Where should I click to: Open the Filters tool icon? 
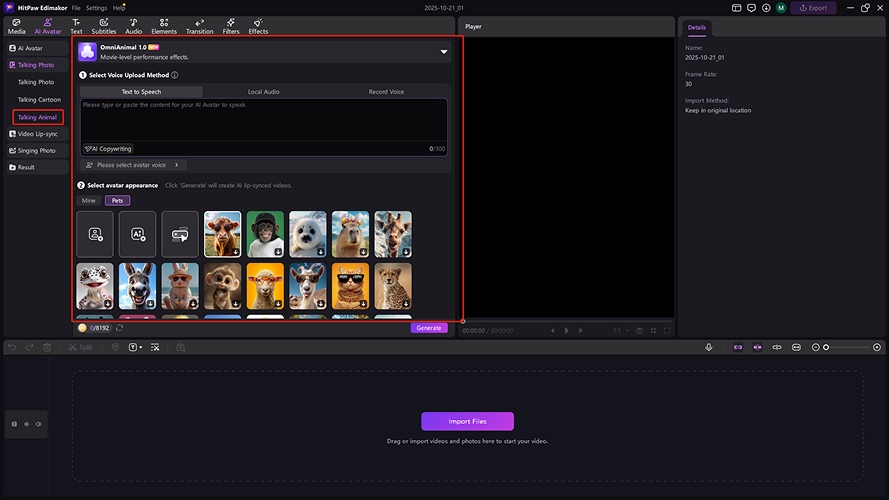[231, 26]
